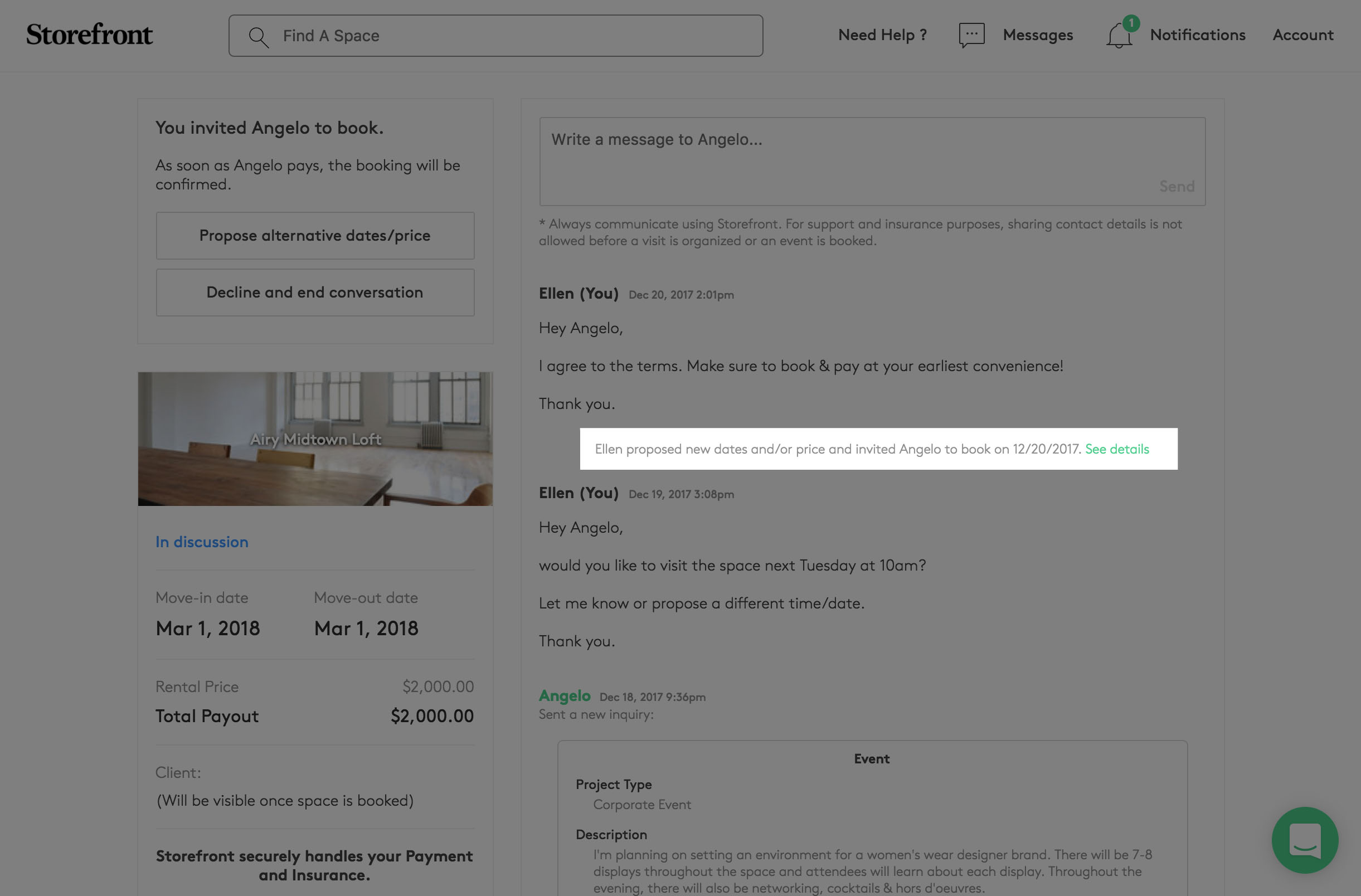
Task: Click the notification count badge
Action: pos(1131,23)
